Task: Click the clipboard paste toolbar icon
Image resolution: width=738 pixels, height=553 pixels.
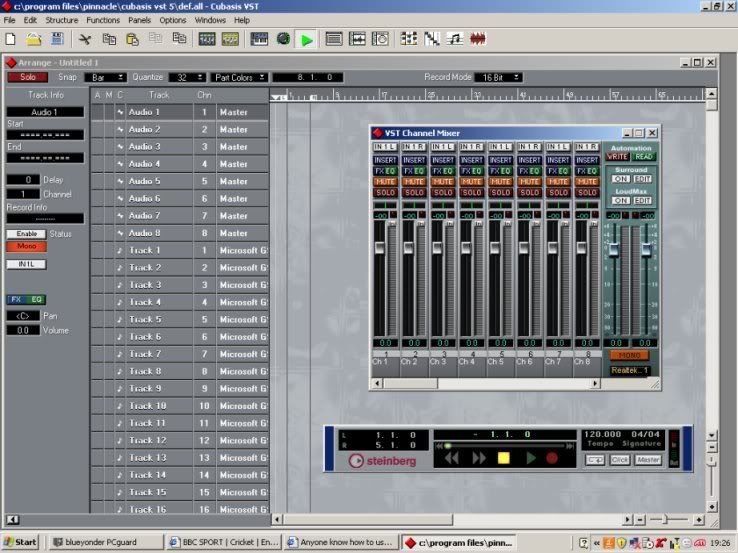Action: (x=133, y=39)
